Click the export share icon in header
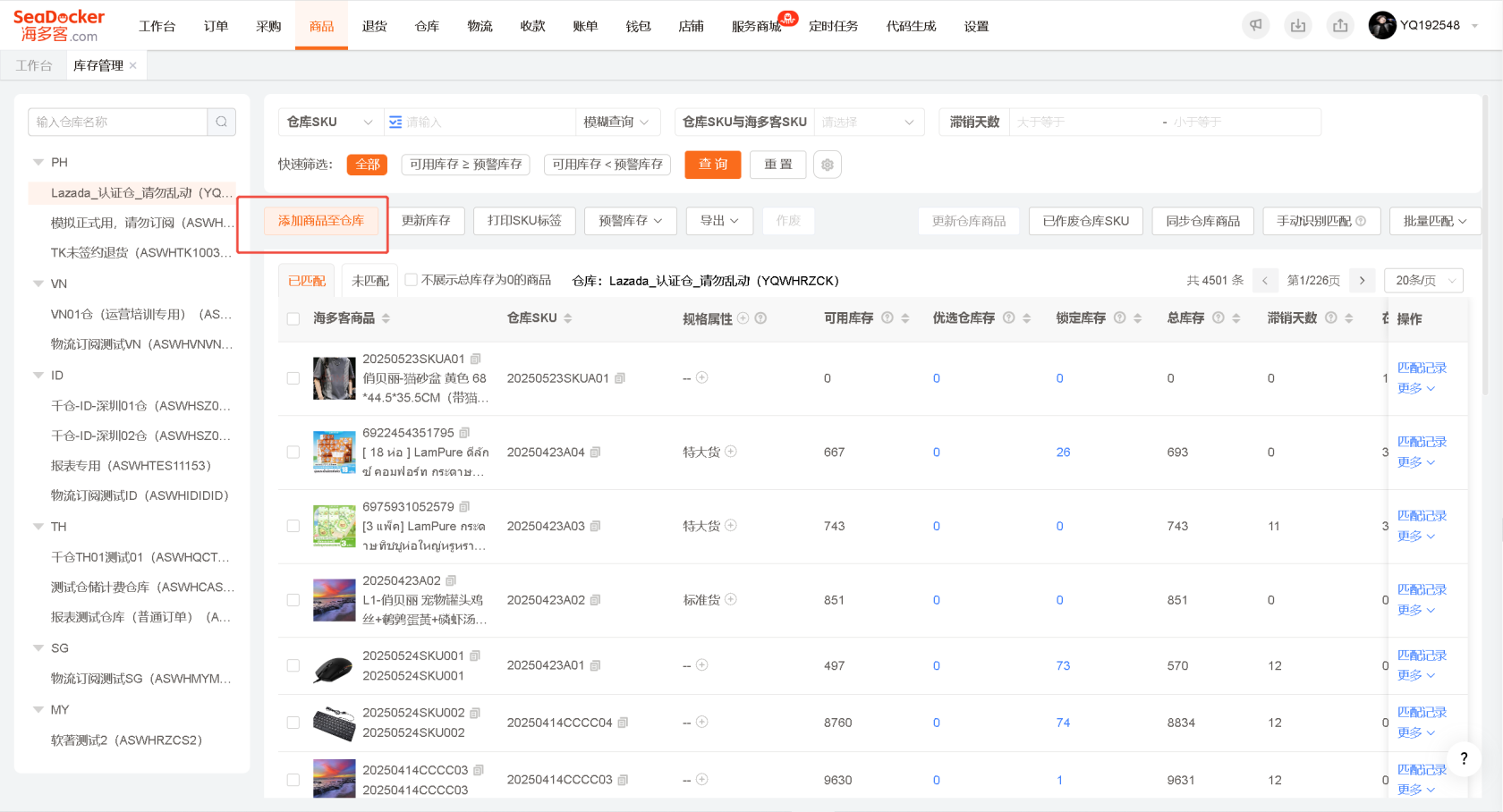 [1340, 25]
